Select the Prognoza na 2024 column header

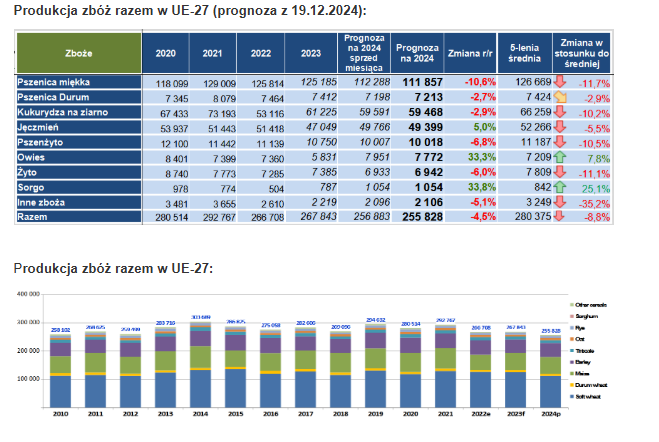coord(412,52)
